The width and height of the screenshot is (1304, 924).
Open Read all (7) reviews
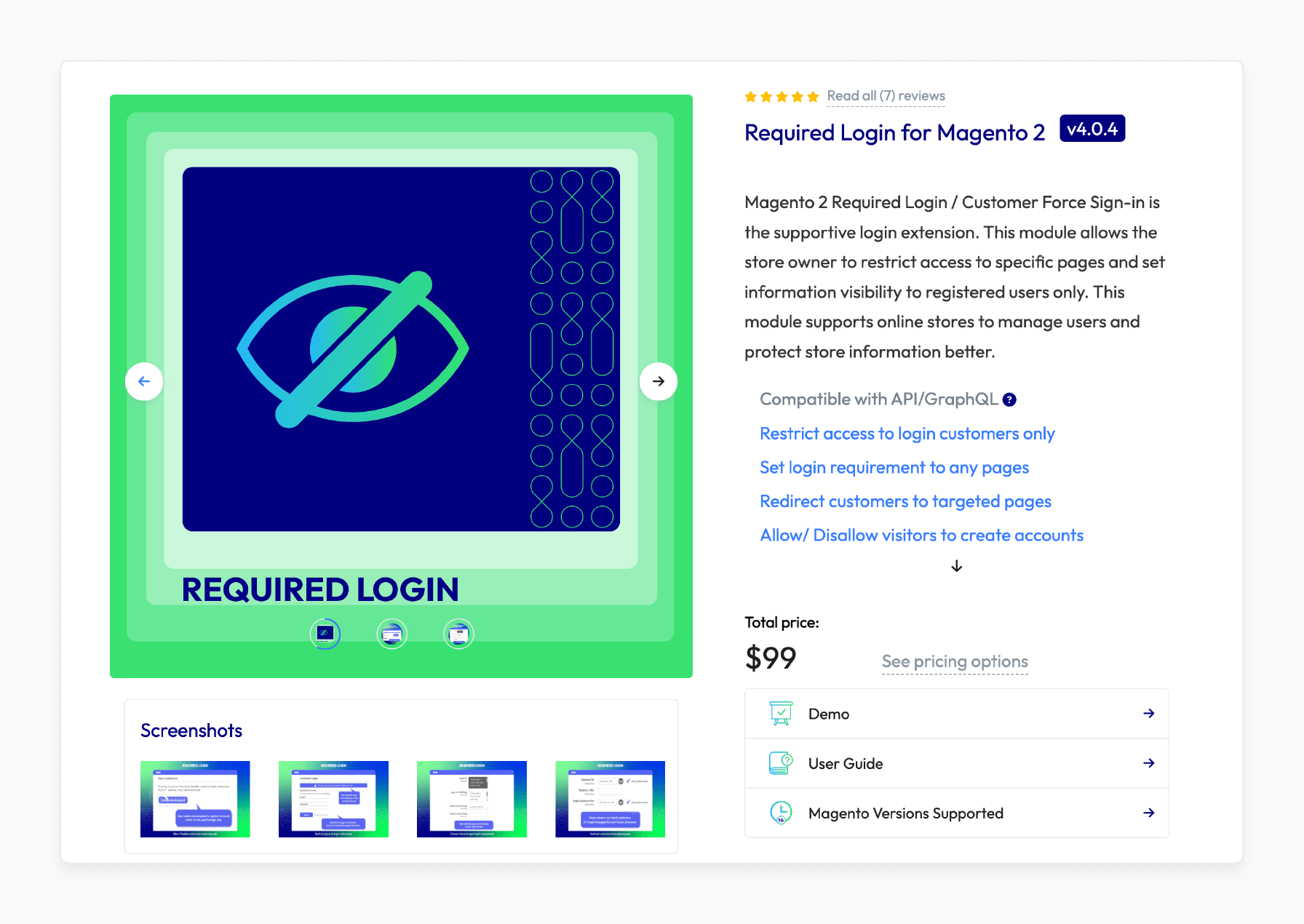pos(886,95)
